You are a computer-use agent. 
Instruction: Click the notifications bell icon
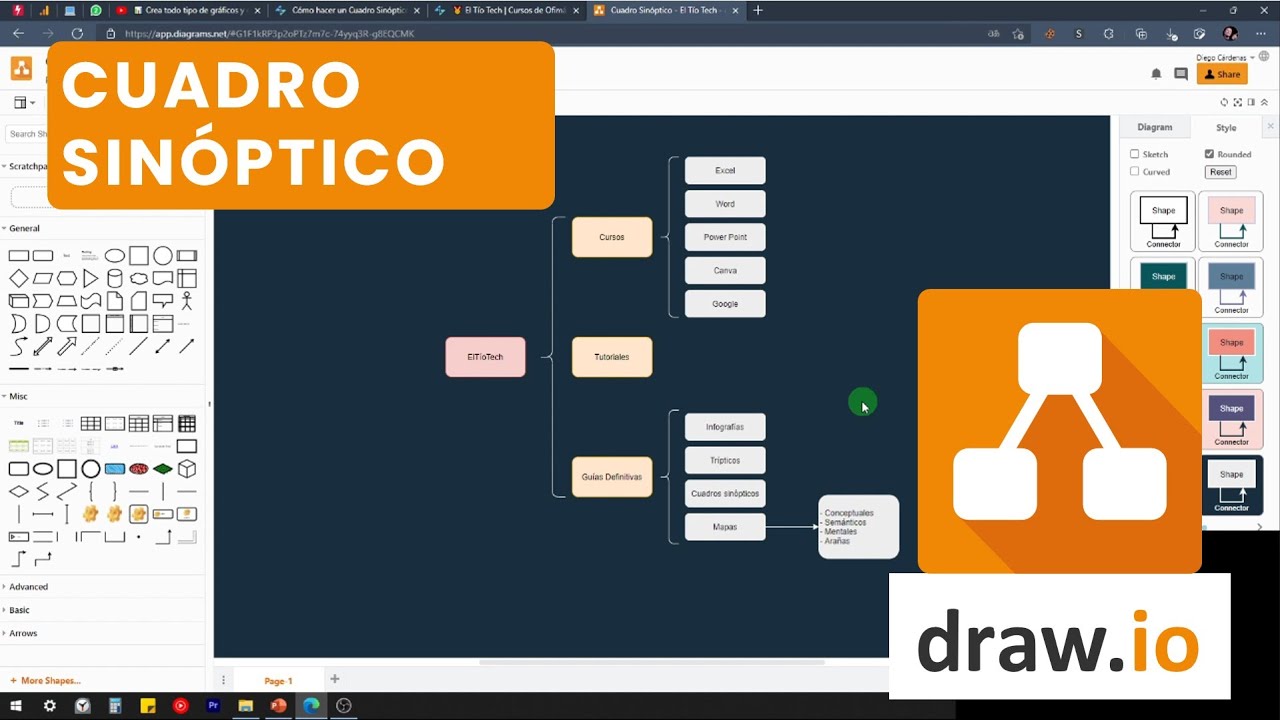pos(1156,74)
